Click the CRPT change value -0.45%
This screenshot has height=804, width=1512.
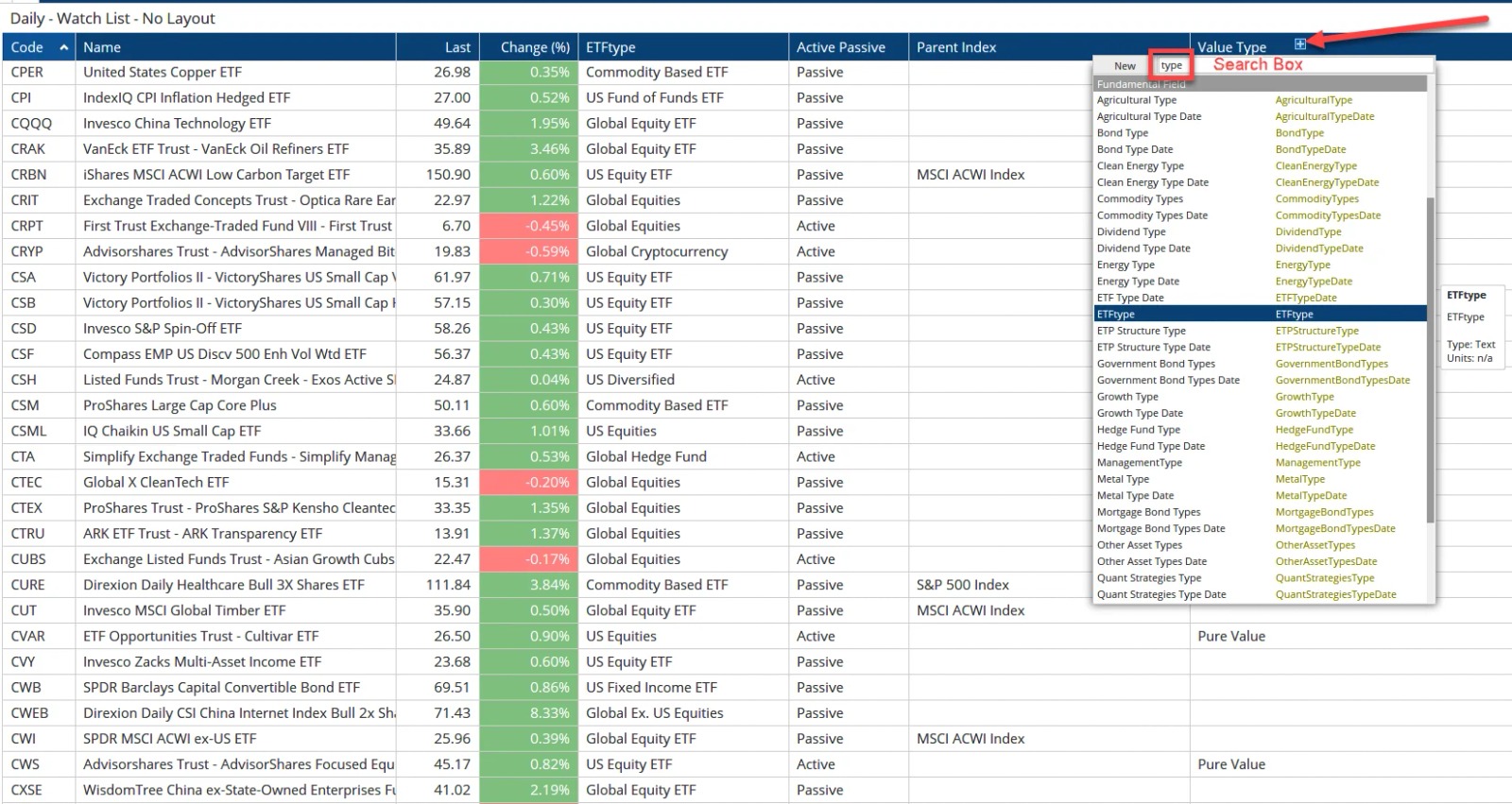[x=528, y=226]
